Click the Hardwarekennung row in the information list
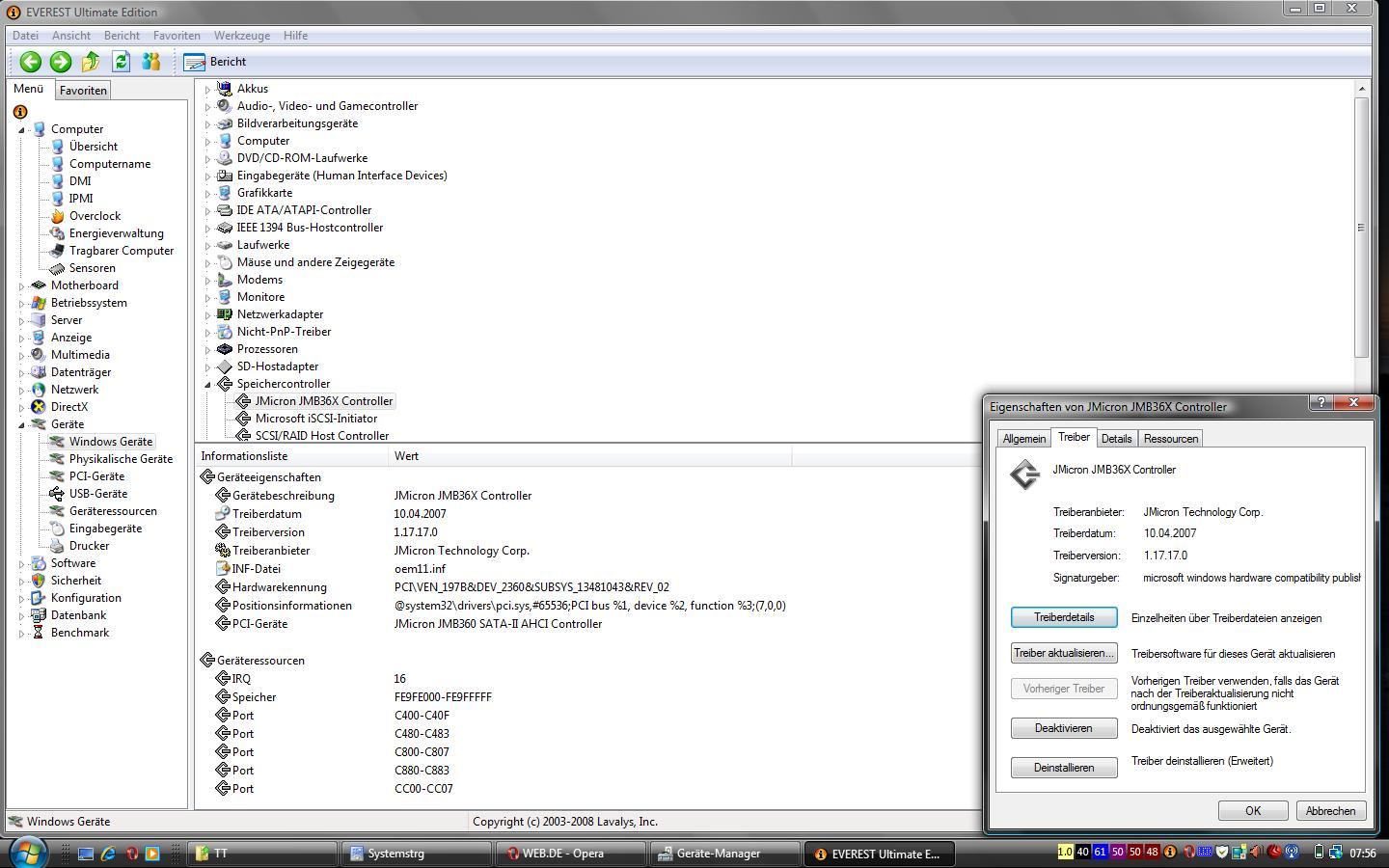The height and width of the screenshot is (868, 1389). pos(588,587)
